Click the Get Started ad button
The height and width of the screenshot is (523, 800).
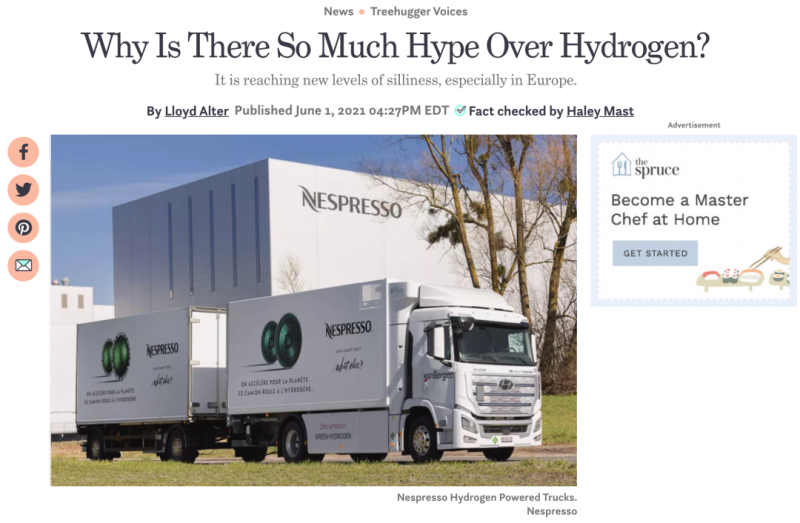(655, 253)
